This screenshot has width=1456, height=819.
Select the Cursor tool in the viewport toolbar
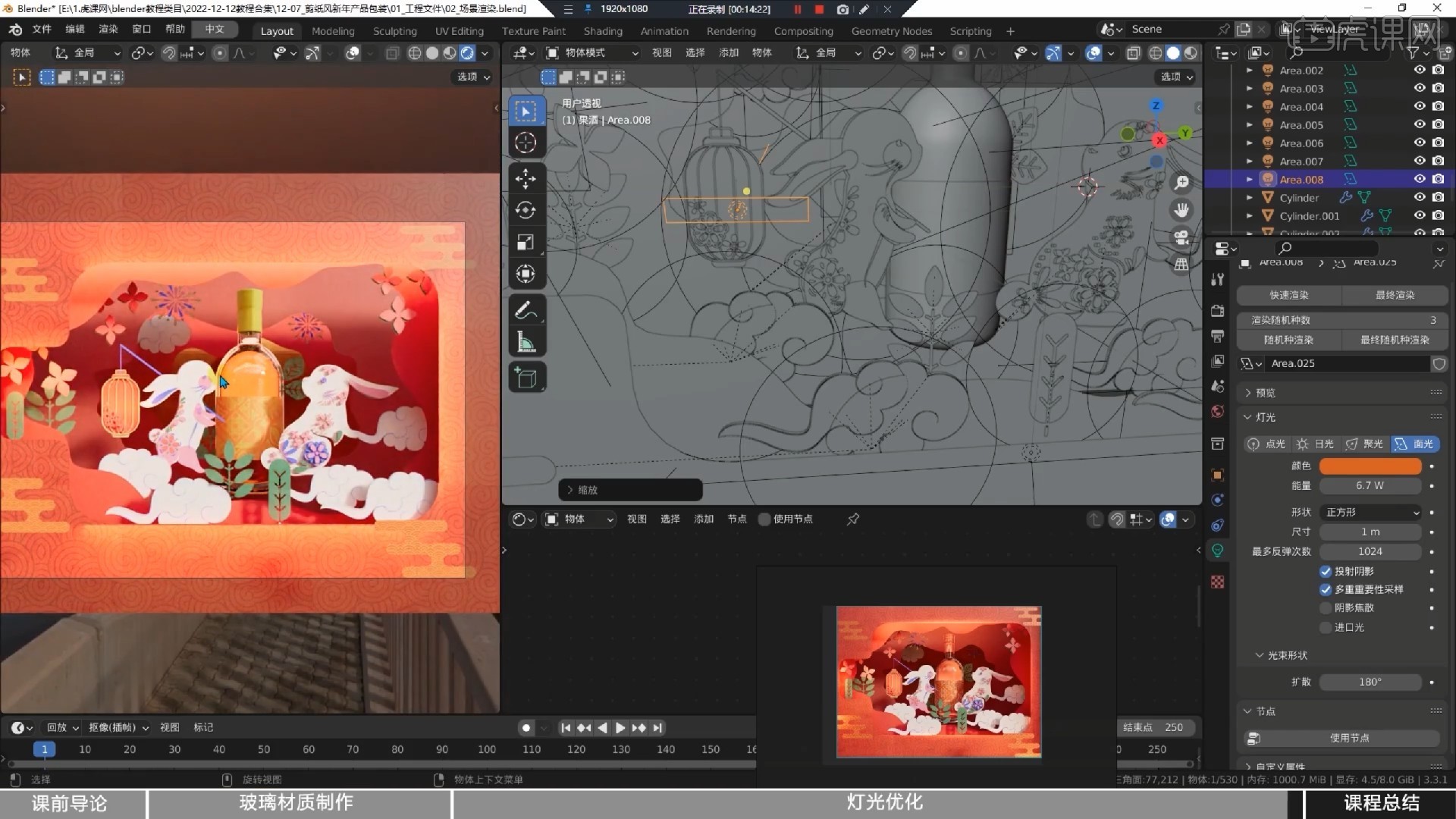click(x=526, y=143)
